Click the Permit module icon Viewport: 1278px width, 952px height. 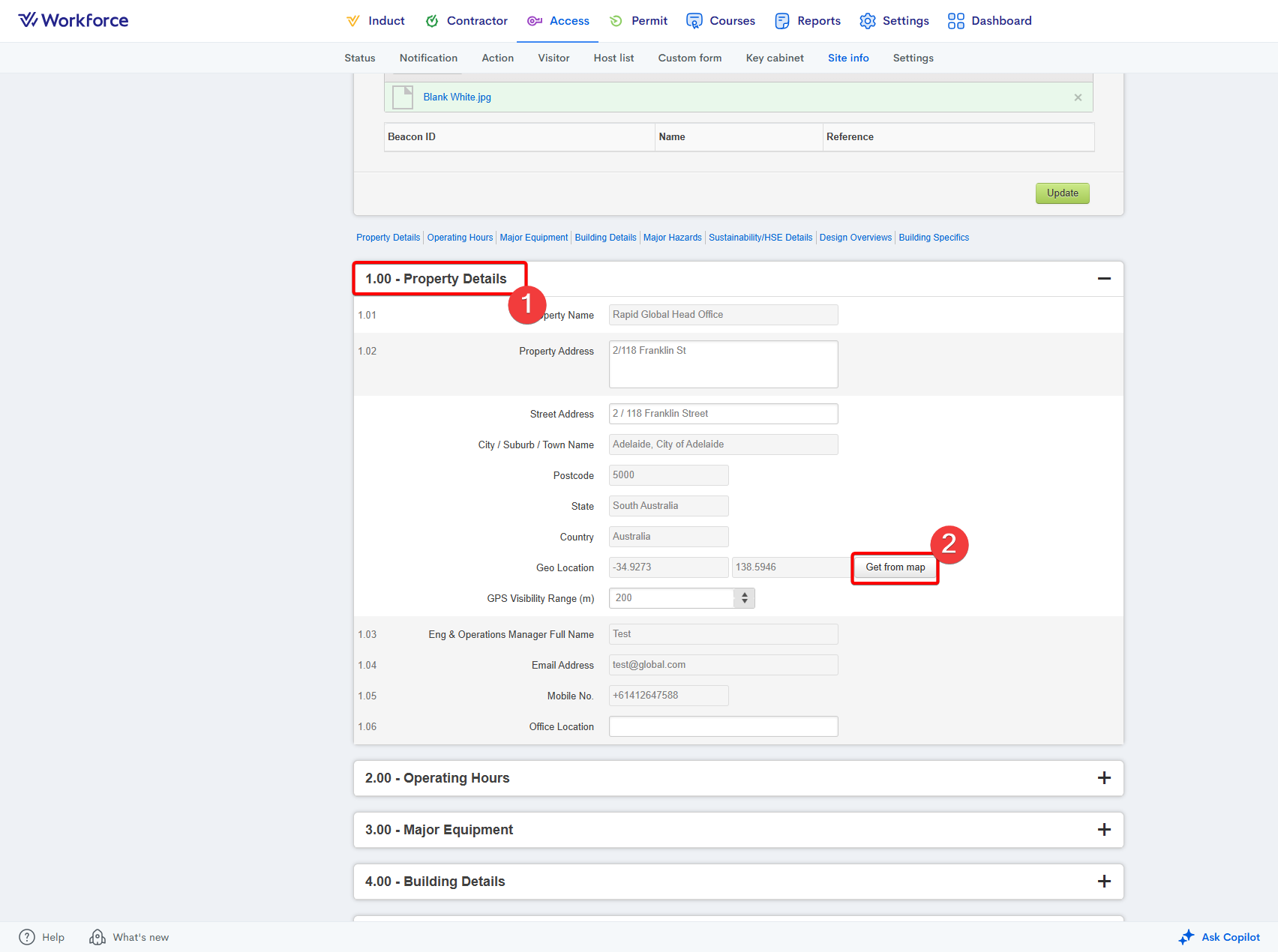tap(616, 21)
